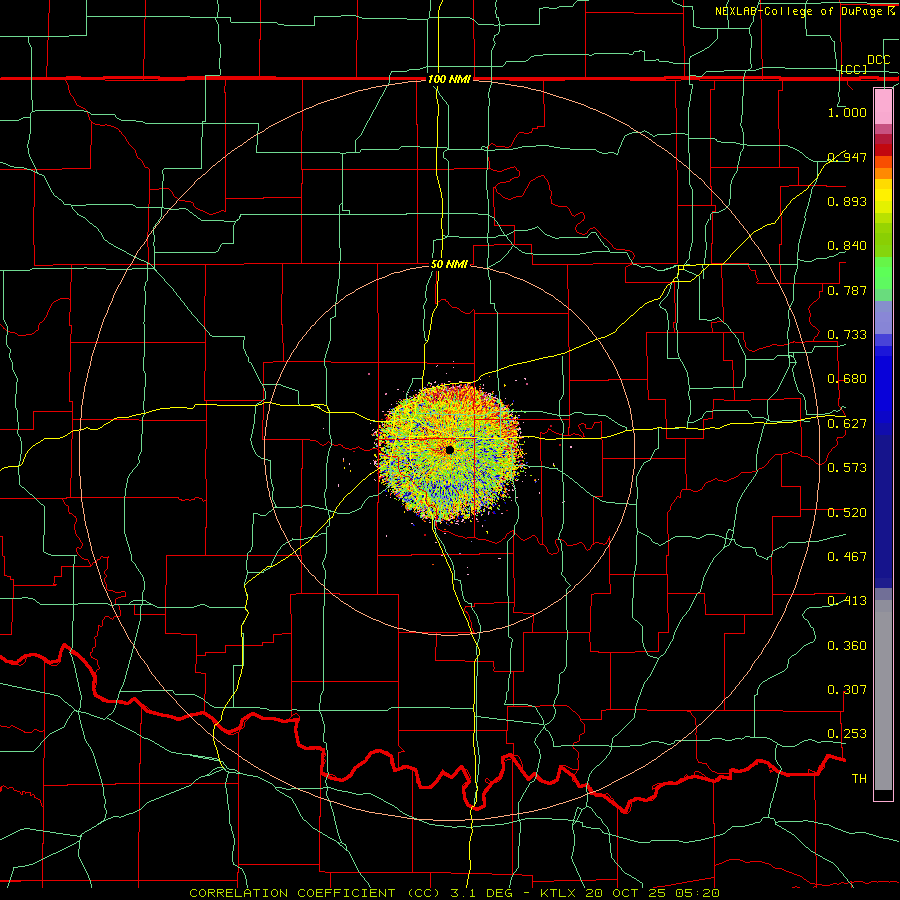900x900 pixels.
Task: Click the 0.520 legend value
Action: click(847, 513)
